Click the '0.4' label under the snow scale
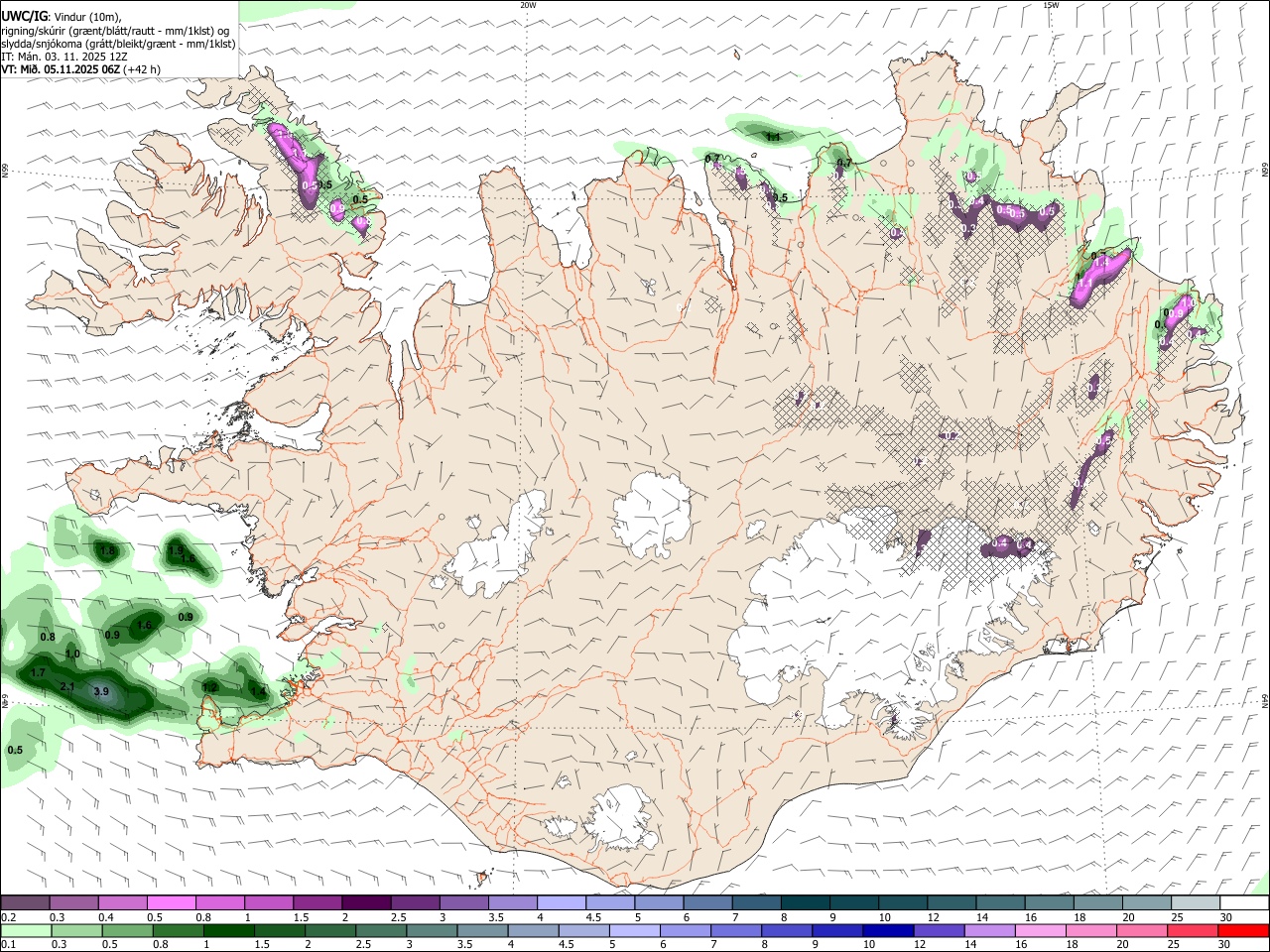This screenshot has height=952, width=1270. 106,917
